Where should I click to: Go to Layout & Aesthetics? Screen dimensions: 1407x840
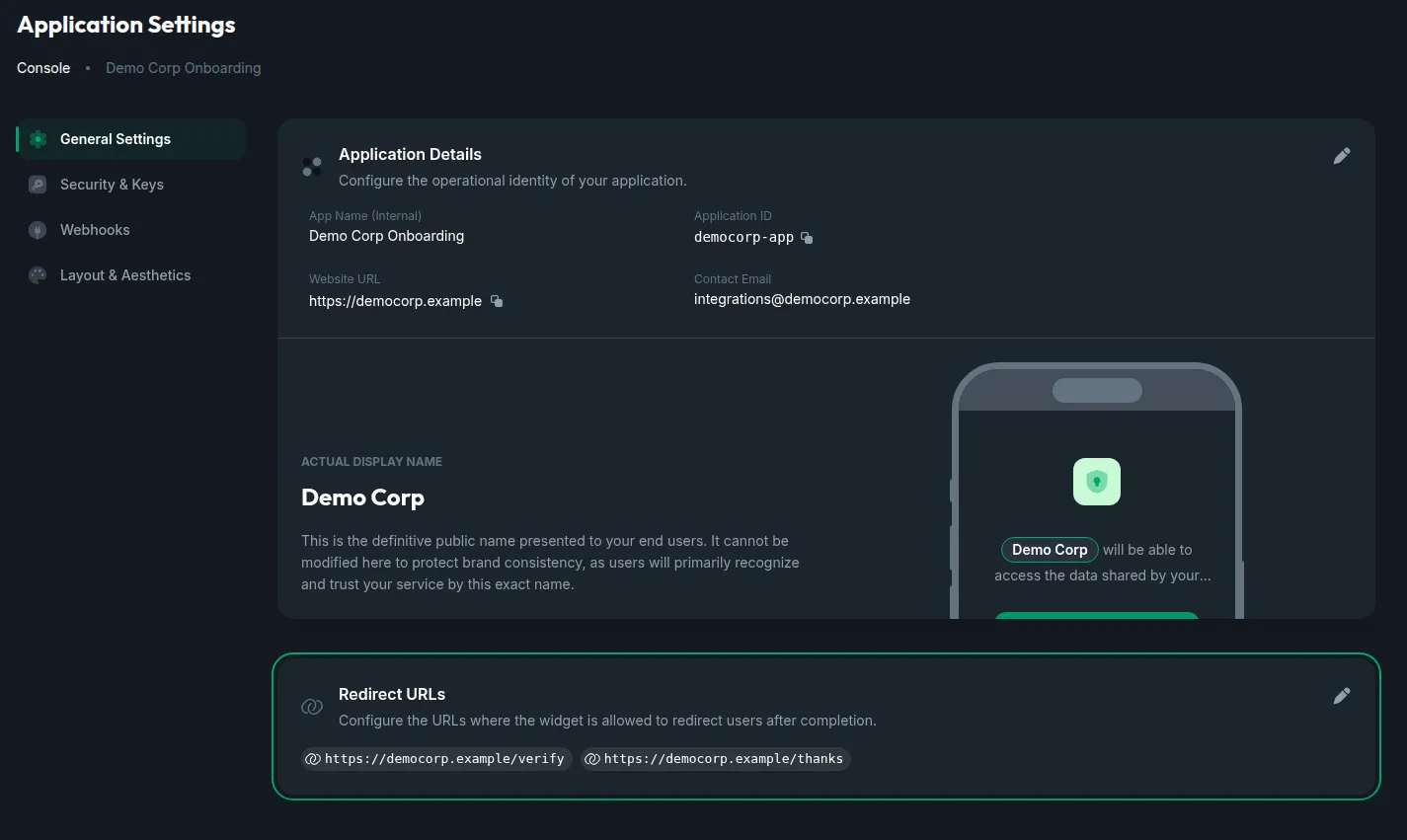point(130,275)
